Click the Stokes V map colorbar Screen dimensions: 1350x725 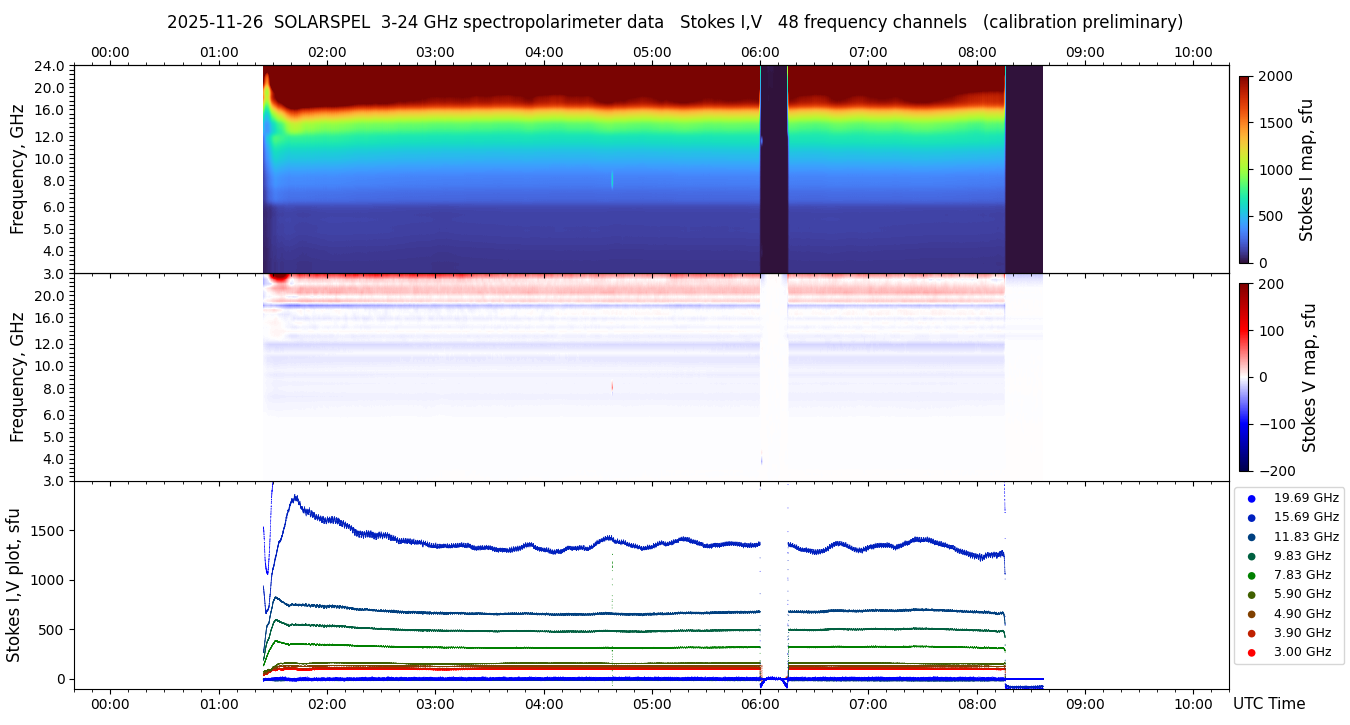(x=1244, y=377)
